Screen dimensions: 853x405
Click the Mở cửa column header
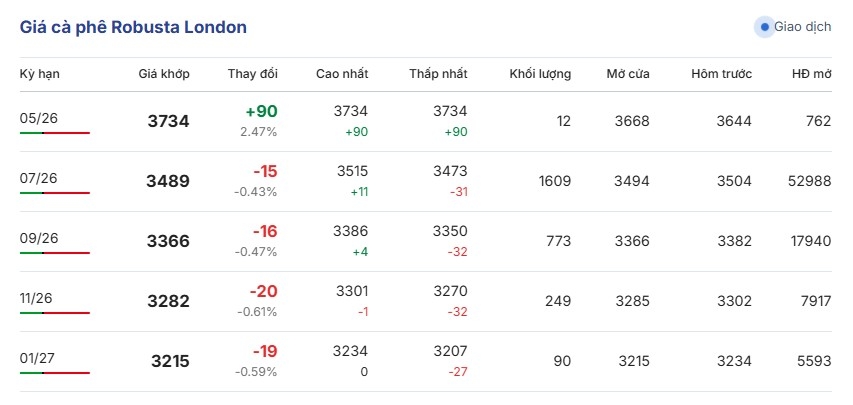pos(628,74)
